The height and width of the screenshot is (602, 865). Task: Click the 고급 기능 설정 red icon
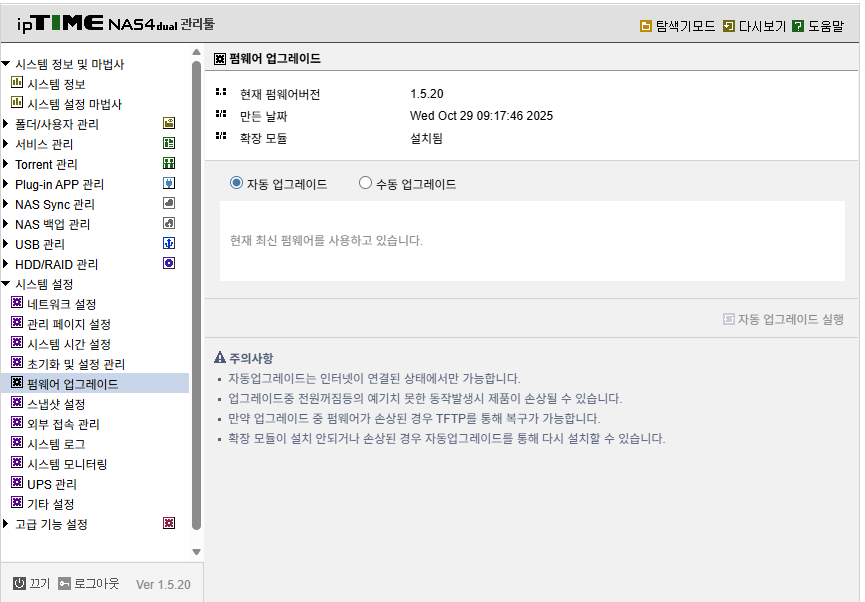(x=169, y=523)
